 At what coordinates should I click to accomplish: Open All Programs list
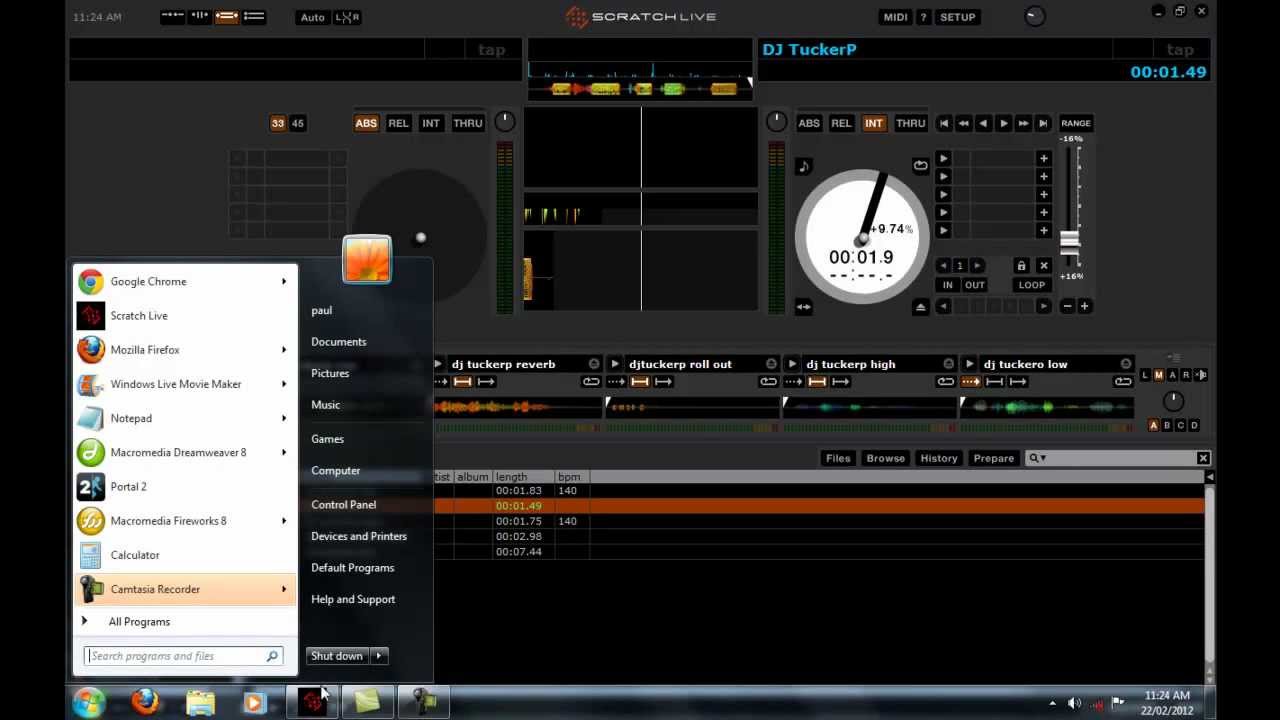[139, 622]
